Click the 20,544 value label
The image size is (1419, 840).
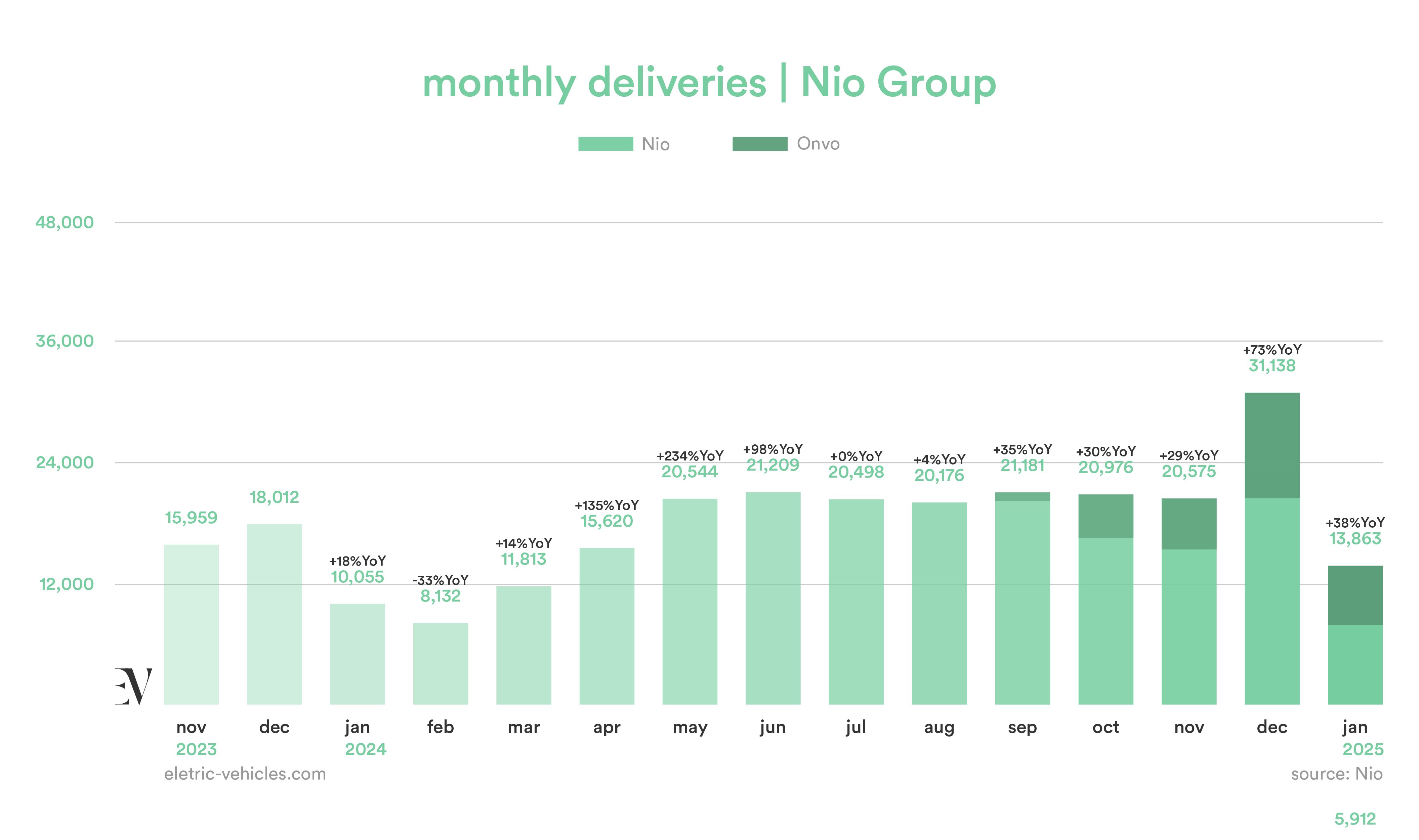(690, 472)
